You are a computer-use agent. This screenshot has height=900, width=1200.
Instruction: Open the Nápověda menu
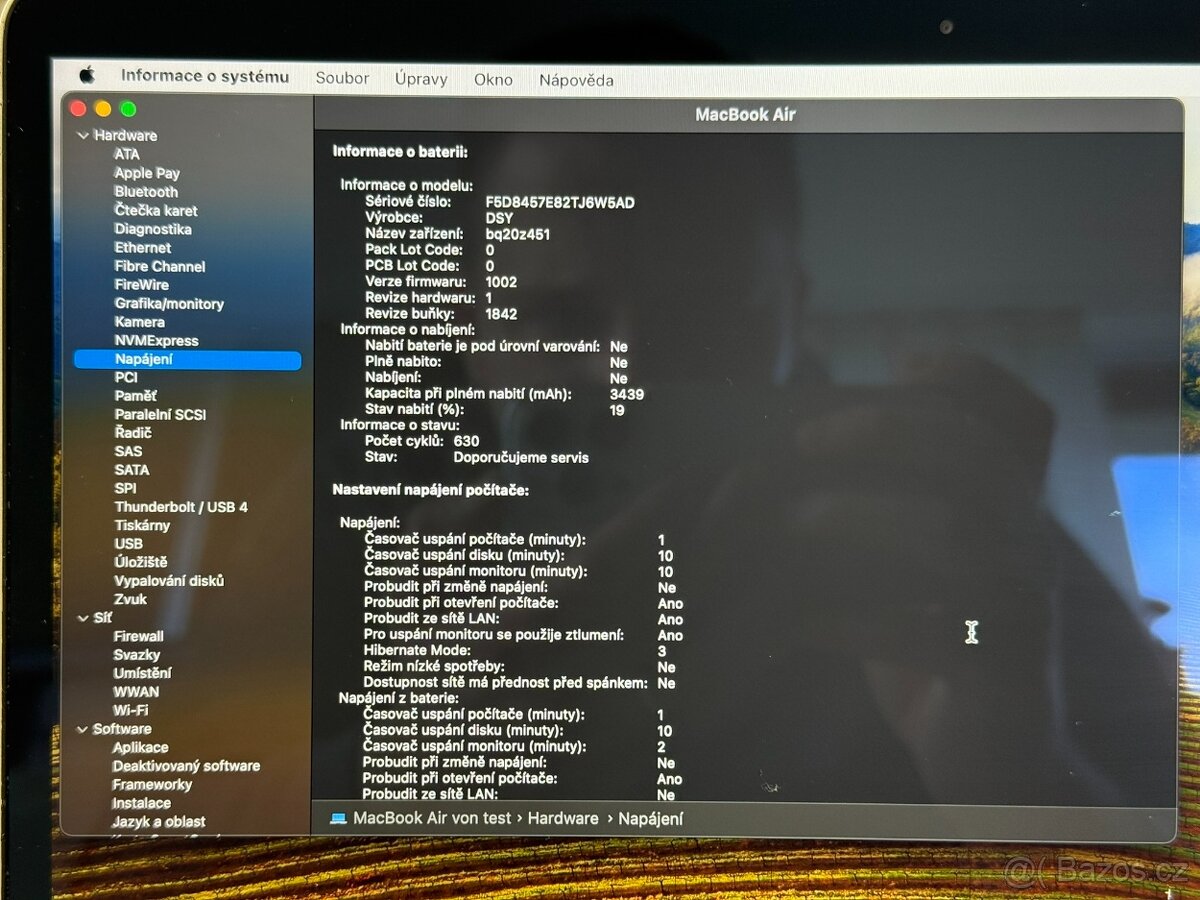tap(576, 80)
